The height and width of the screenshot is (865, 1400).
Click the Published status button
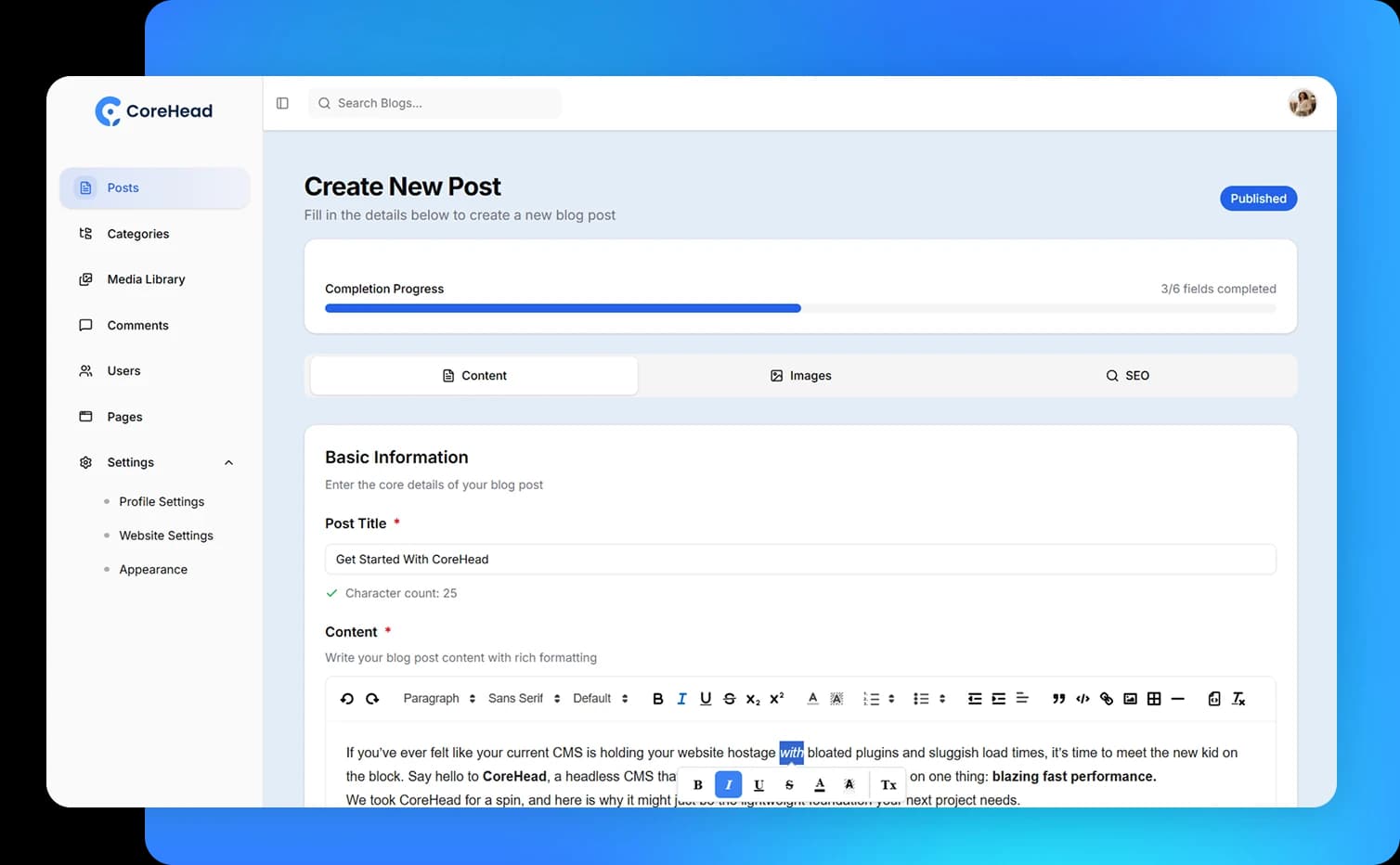[x=1257, y=199]
